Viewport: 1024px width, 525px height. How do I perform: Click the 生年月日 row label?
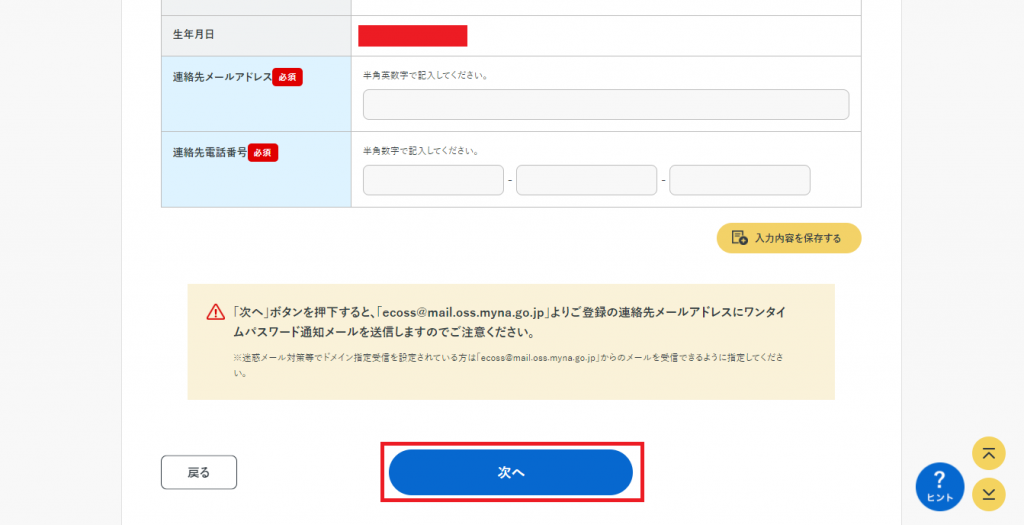point(193,35)
